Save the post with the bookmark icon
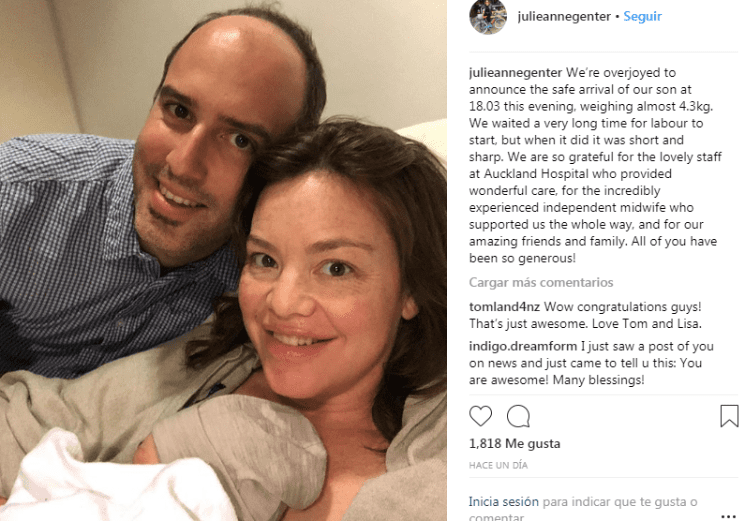745x521 pixels. (x=729, y=416)
